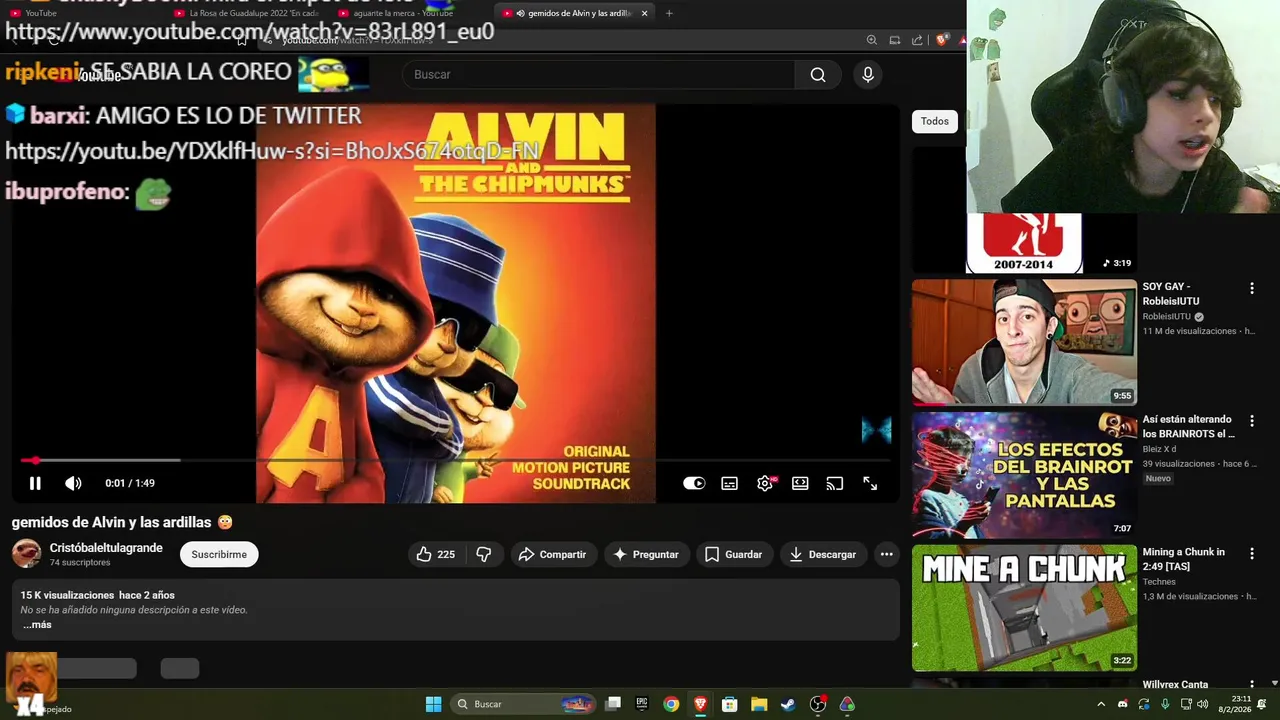
Task: Click the 'gemidos de Alvin y las ardillas' title
Action: (x=111, y=522)
